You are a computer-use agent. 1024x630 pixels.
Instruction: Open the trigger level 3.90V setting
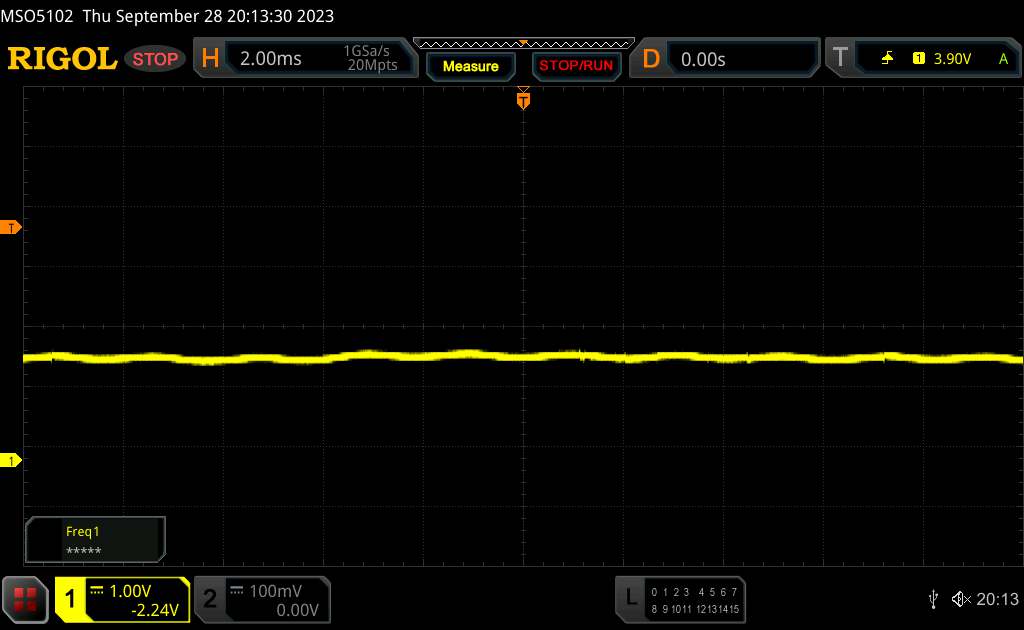tap(952, 59)
